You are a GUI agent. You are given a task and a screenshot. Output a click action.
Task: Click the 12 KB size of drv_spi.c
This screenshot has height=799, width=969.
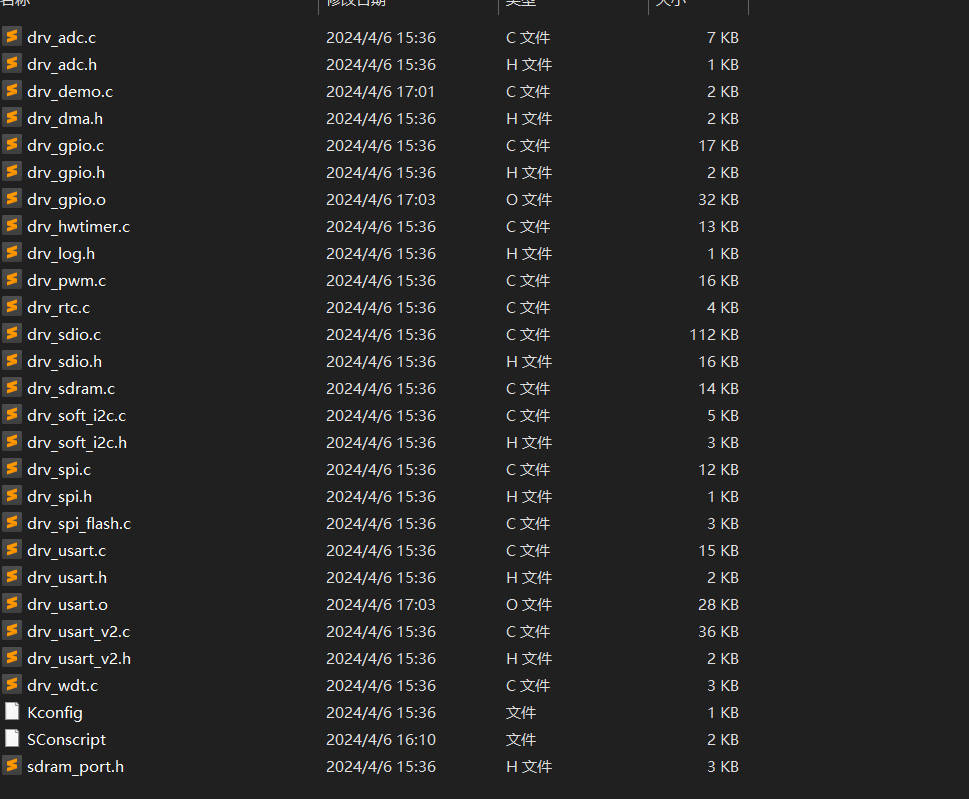click(718, 470)
